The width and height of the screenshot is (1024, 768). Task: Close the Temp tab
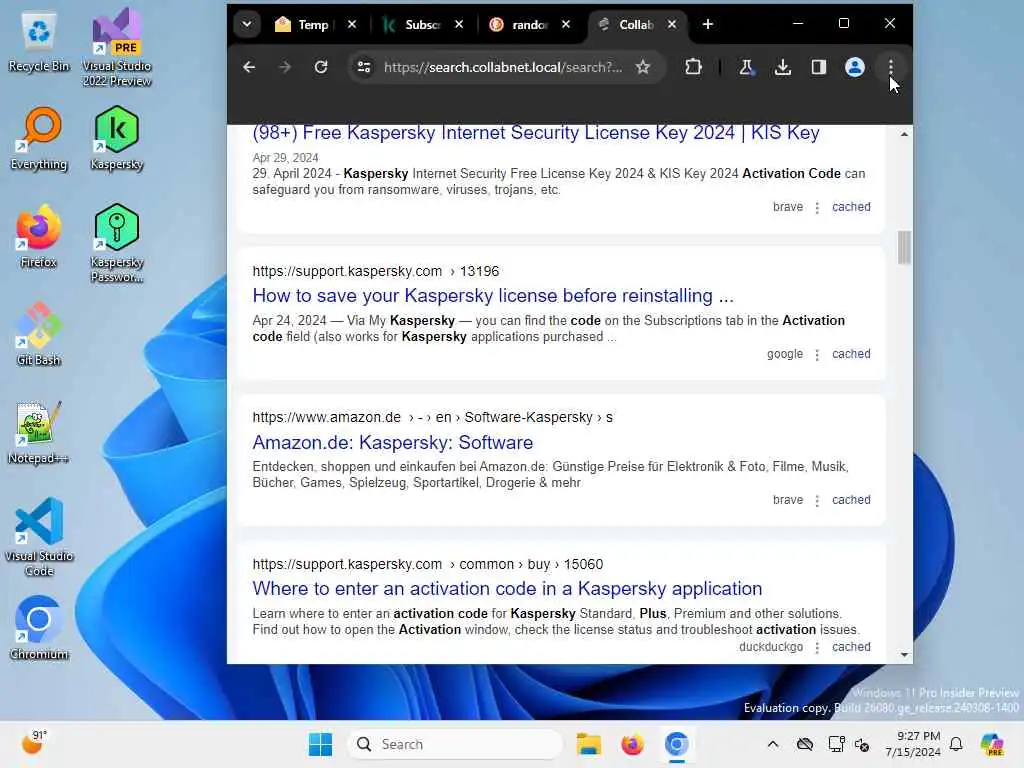[x=352, y=24]
